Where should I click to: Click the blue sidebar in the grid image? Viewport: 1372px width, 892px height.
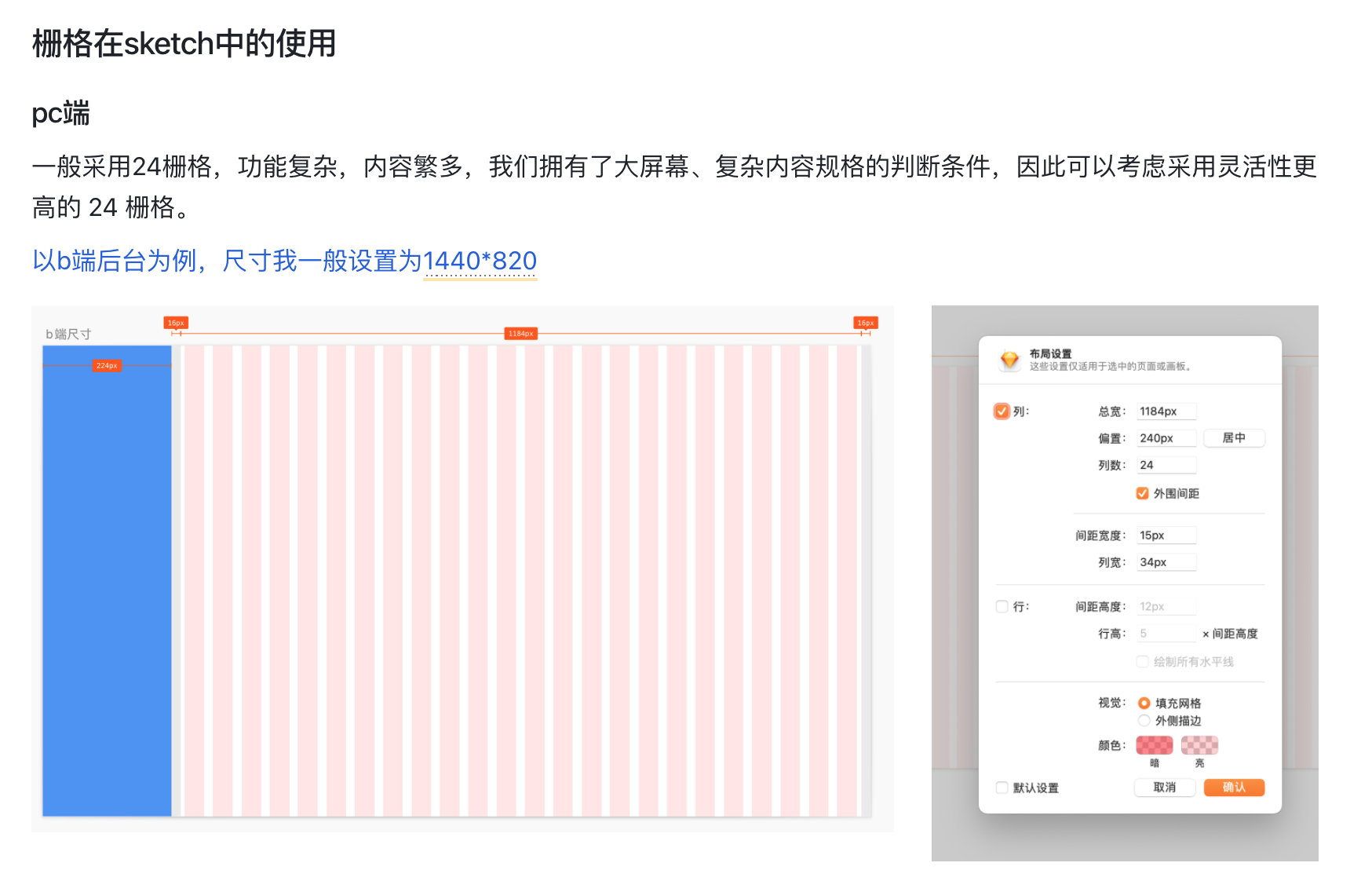point(107,581)
